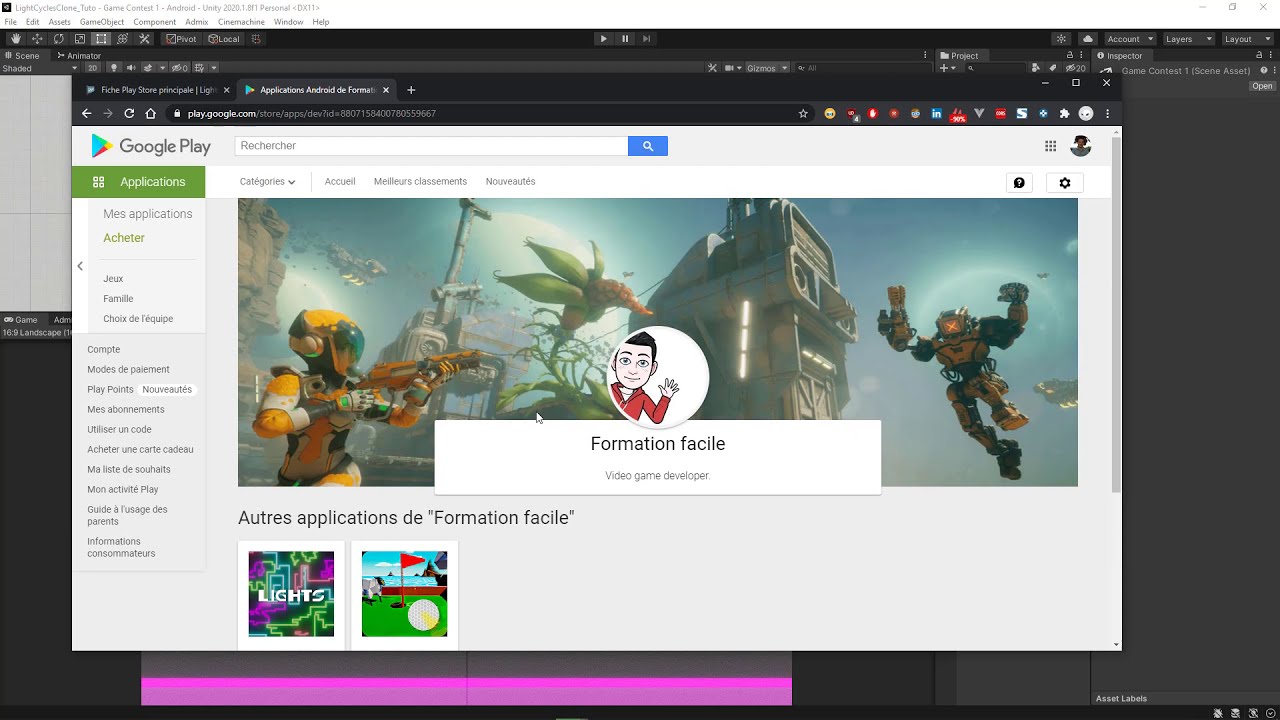Select the Scale tool in Unity toolbar
Image resolution: width=1280 pixels, height=720 pixels.
tap(80, 39)
